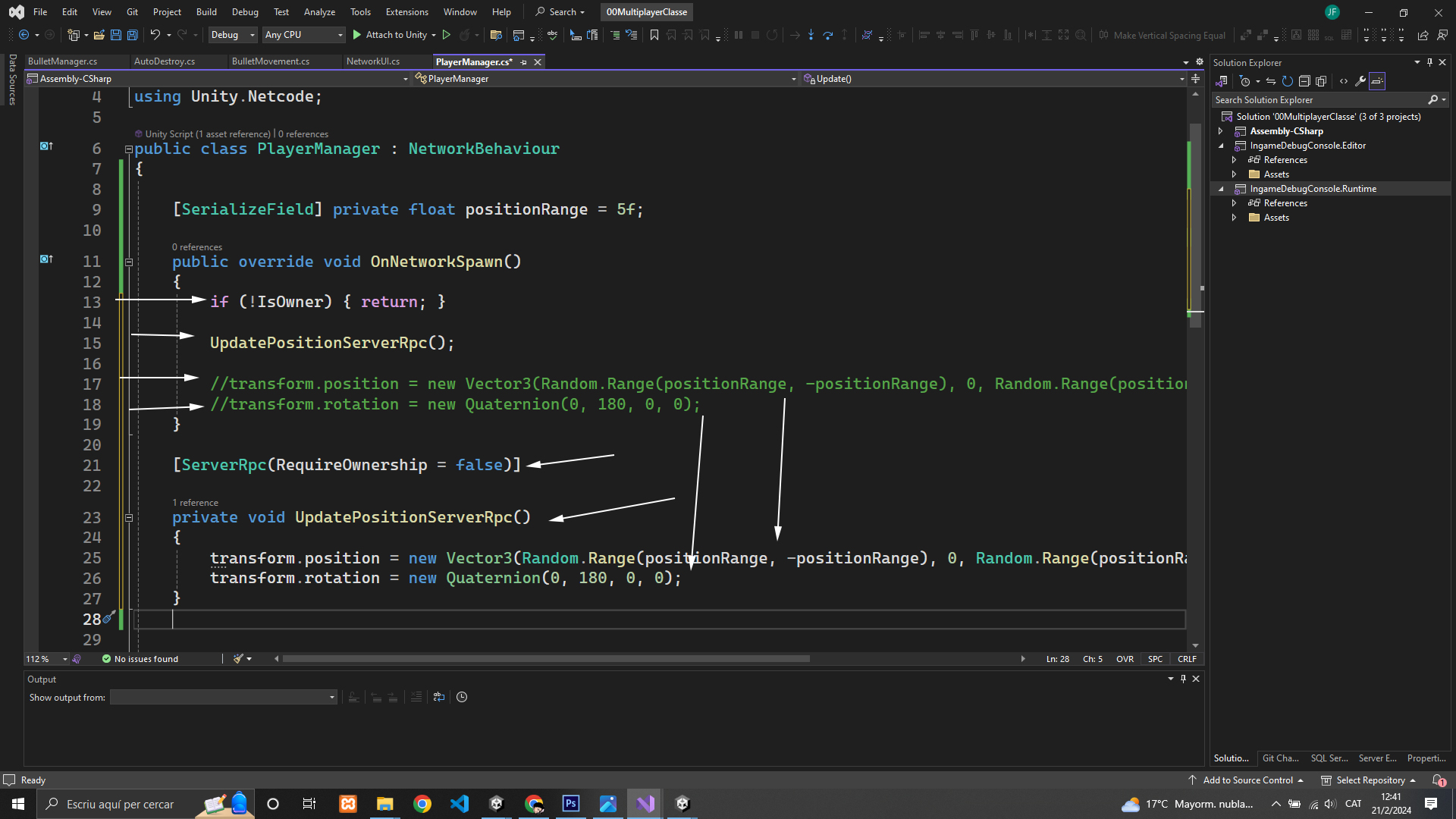Click the Bookmark toggle icon in the toolbar
The image size is (1456, 819).
(x=654, y=35)
